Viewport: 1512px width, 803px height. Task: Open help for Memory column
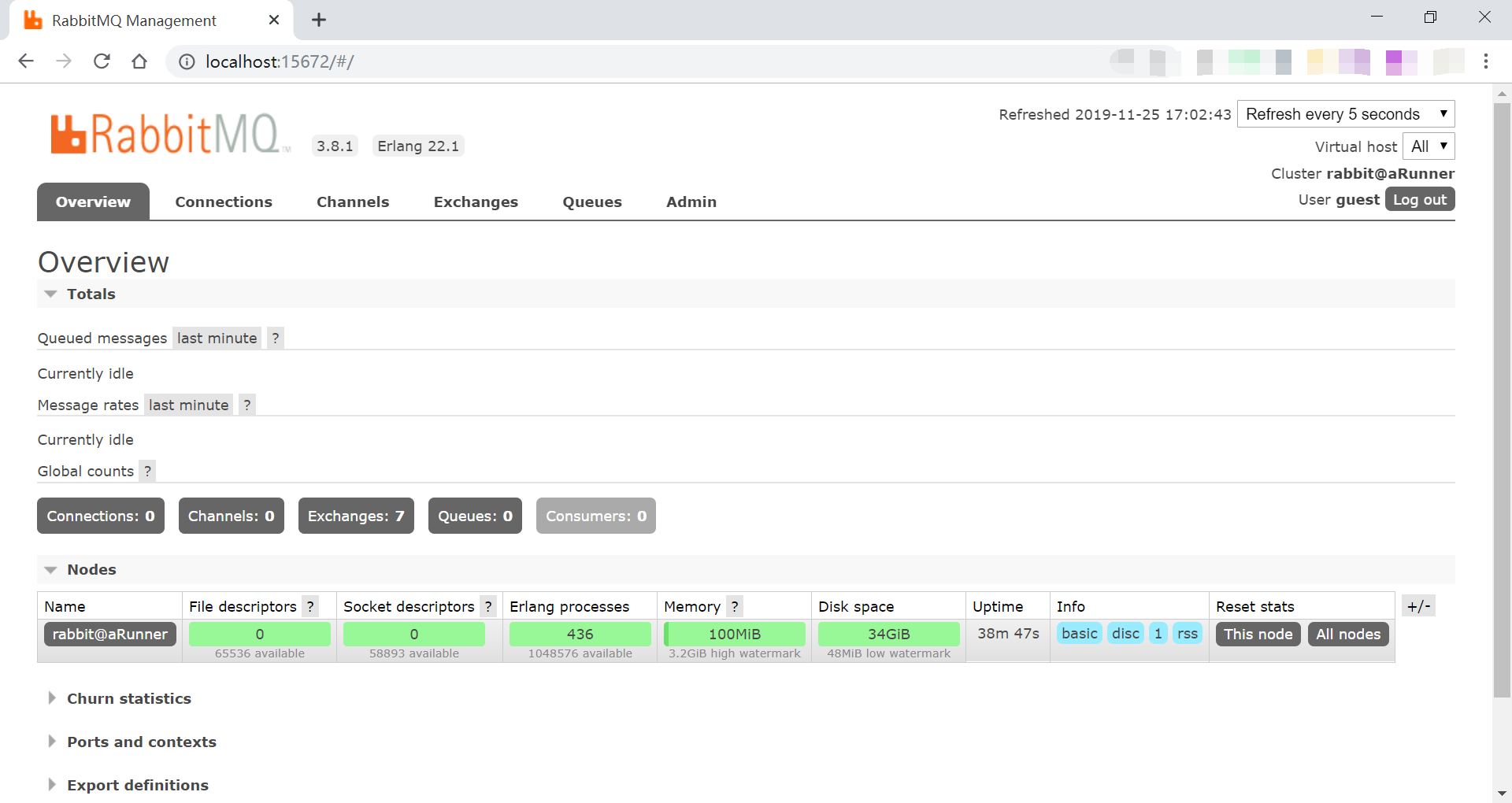point(735,607)
